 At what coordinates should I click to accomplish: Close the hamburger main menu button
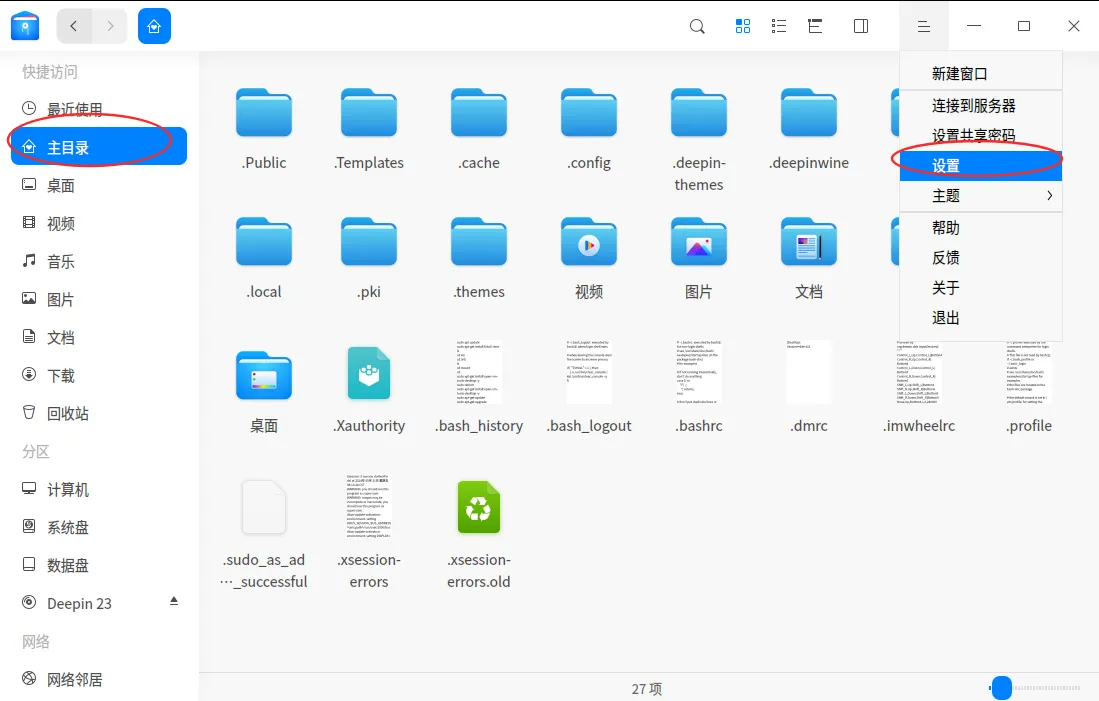click(924, 27)
